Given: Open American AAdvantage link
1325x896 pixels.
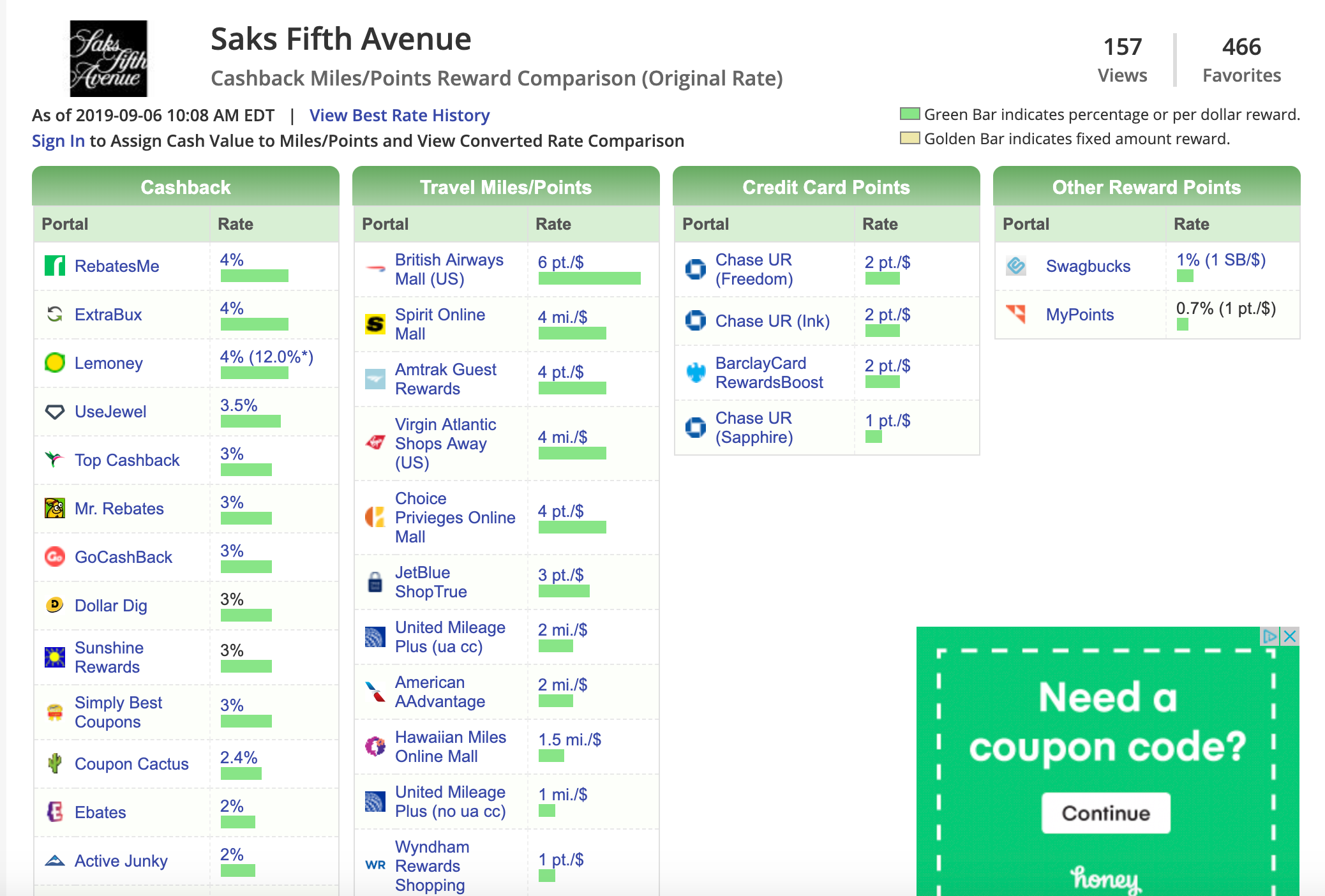Looking at the screenshot, I should point(440,692).
